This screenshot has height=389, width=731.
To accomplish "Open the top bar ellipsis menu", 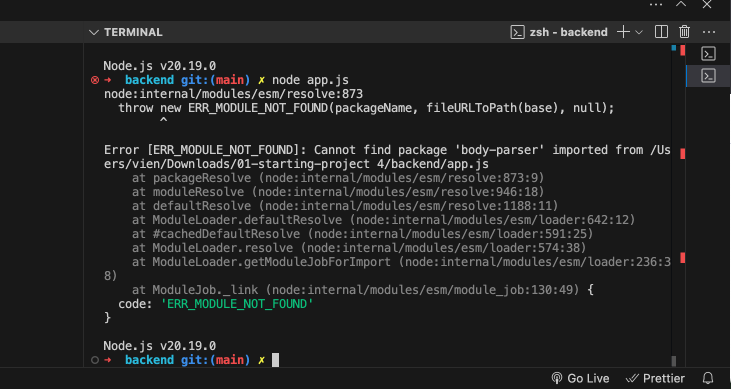I will (656, 4).
